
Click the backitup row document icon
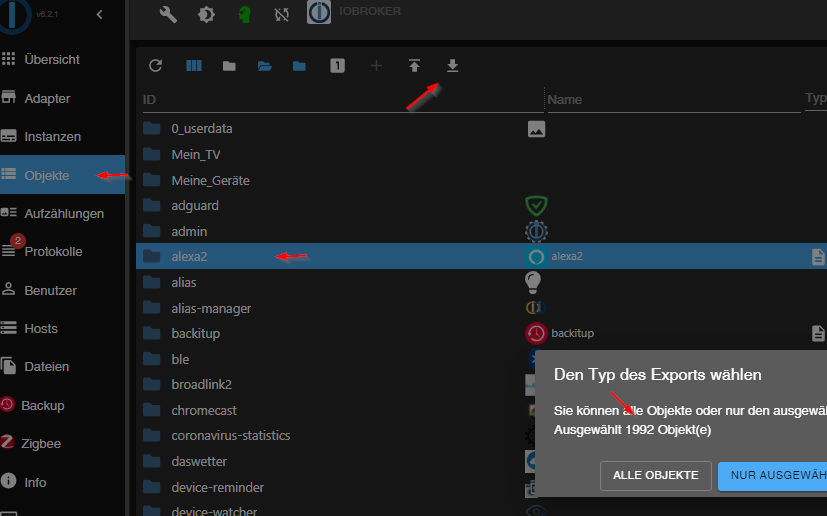pyautogui.click(x=818, y=333)
